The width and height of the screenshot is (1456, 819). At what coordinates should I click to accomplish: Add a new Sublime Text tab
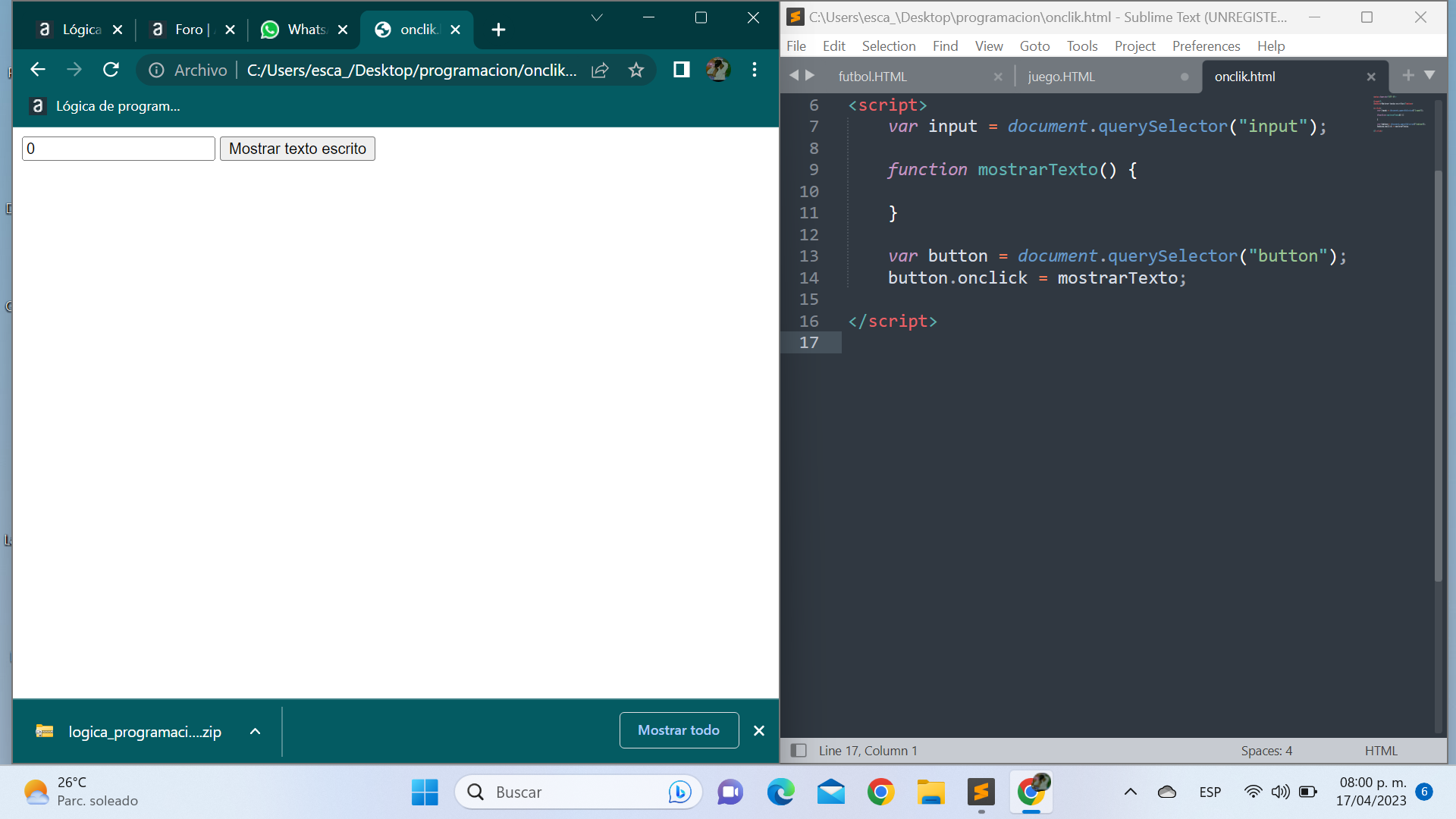[x=1408, y=75]
